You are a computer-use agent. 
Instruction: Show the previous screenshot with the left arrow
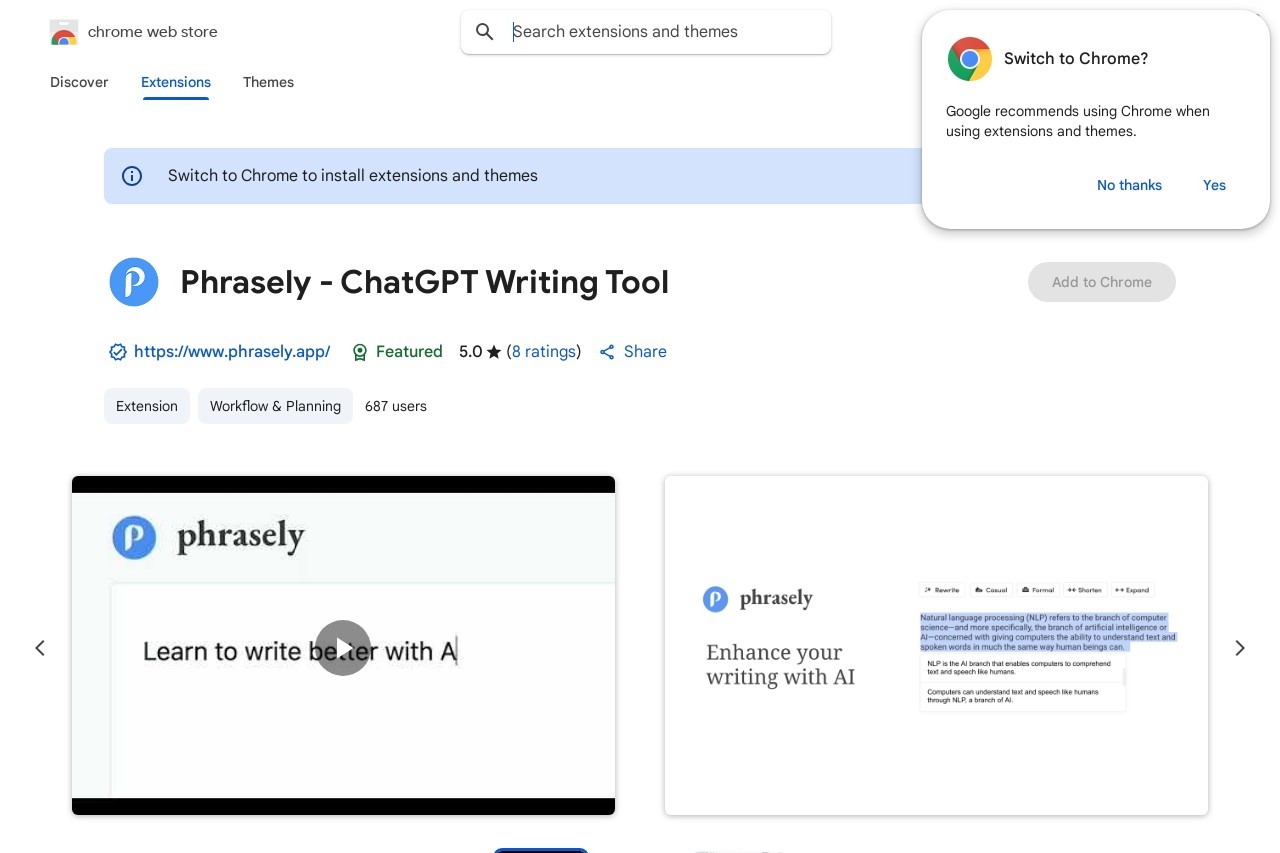click(x=40, y=648)
